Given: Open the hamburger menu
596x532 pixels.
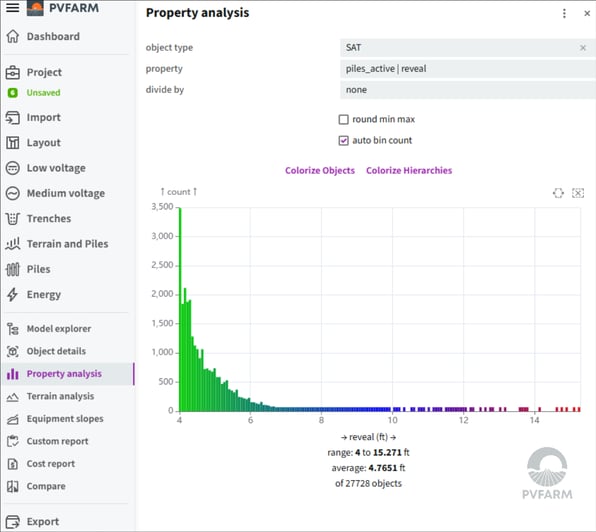Looking at the screenshot, I should coord(13,7).
